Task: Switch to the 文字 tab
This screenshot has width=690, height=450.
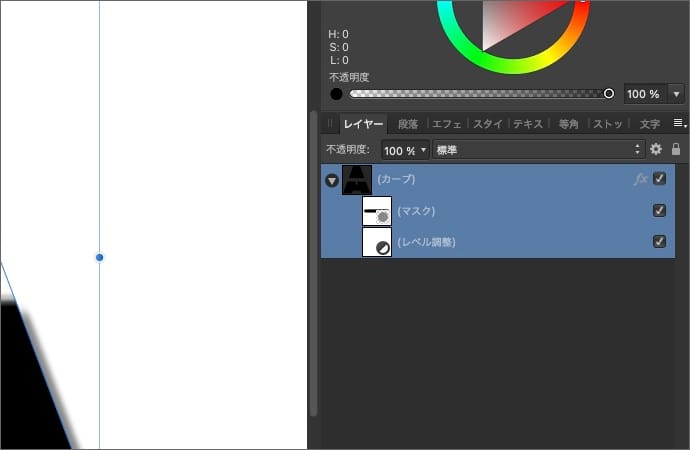Action: tap(649, 124)
